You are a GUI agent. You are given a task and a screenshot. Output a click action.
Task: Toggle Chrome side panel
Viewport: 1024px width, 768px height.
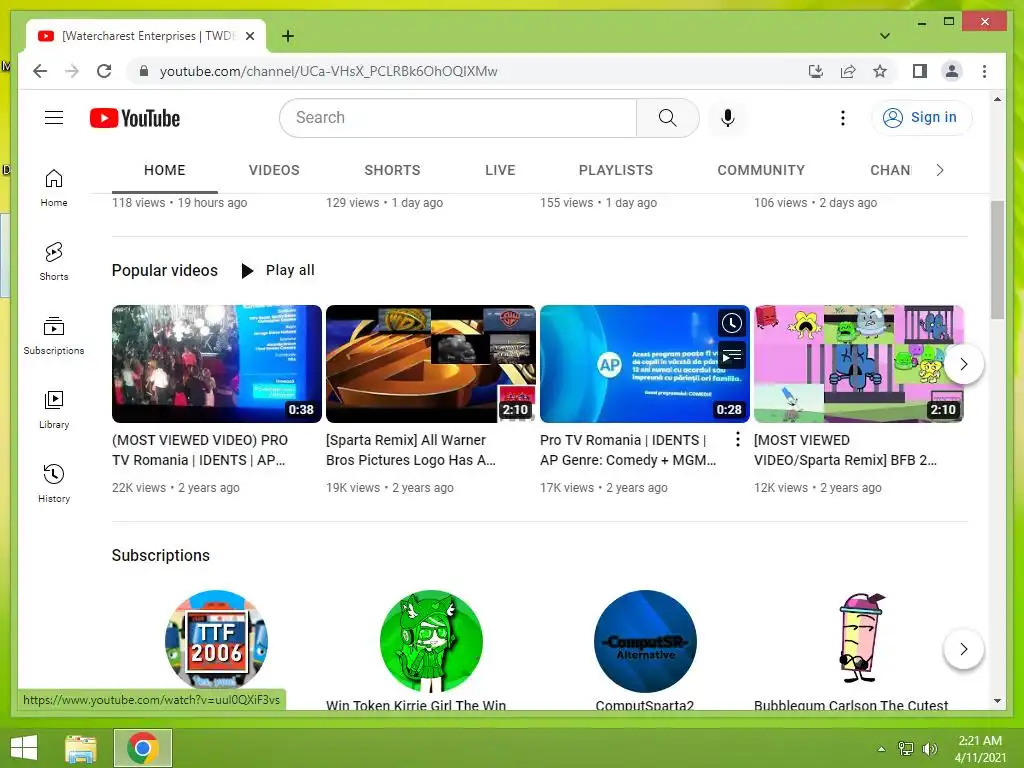click(x=920, y=71)
